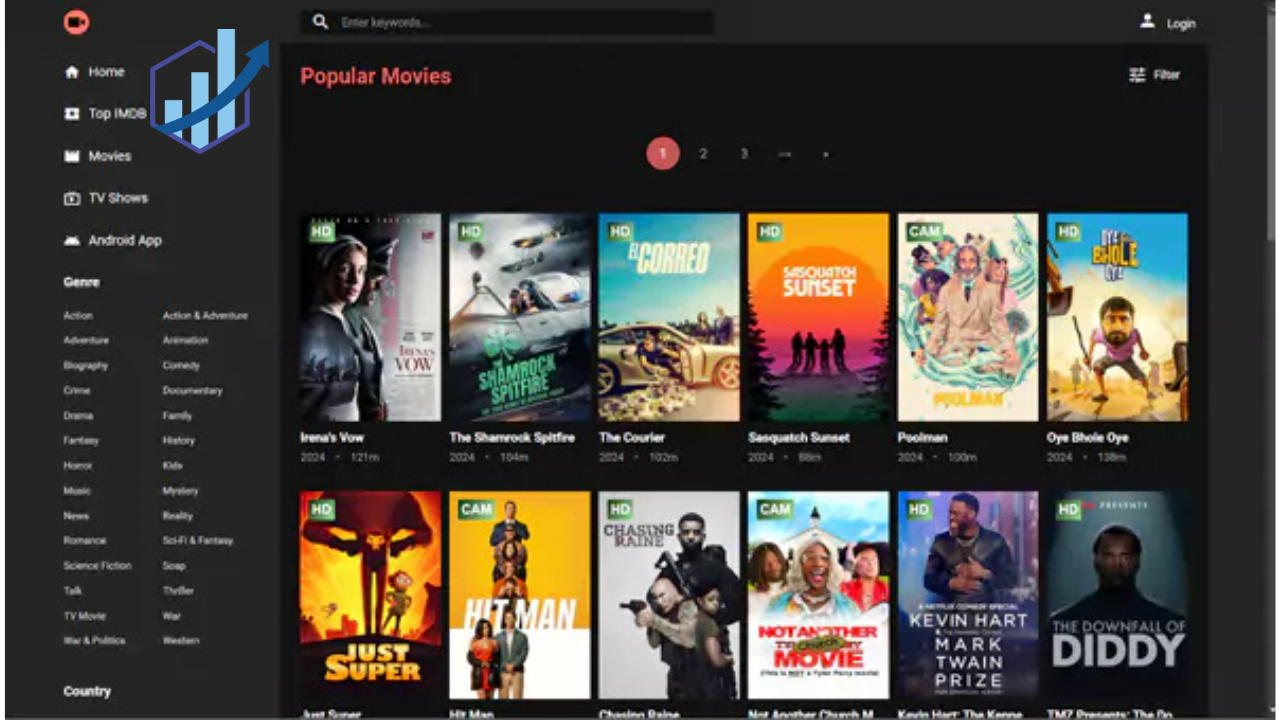Click the title 'The Courier'
Image resolution: width=1280 pixels, height=720 pixels.
632,437
